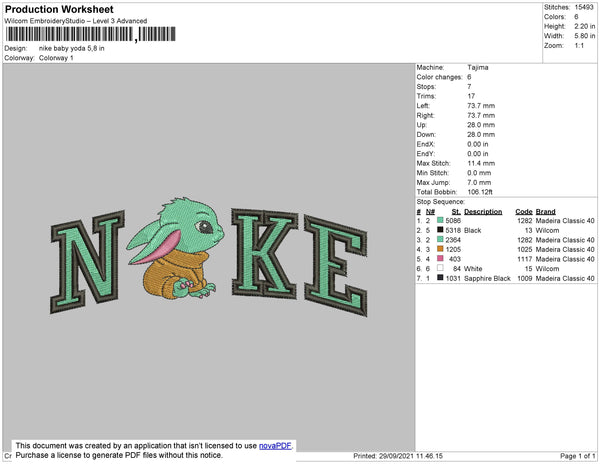This screenshot has height=464, width=600.
Task: Click the white swatch for stop 6
Action: (440, 268)
